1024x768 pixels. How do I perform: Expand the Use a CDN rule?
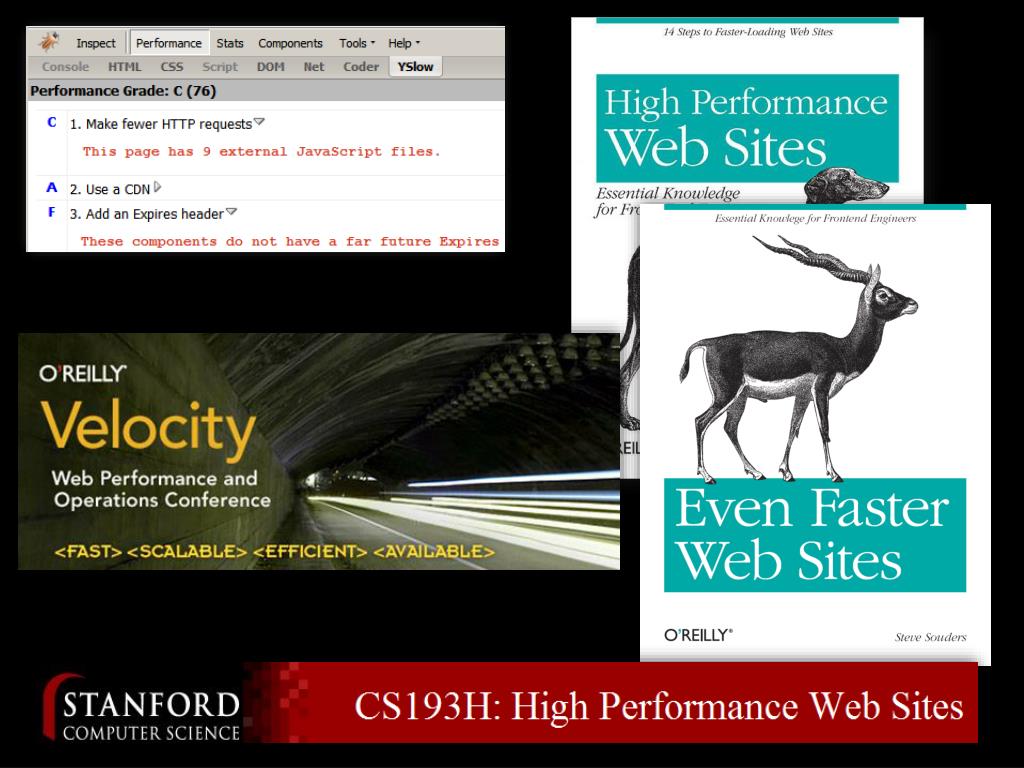(x=157, y=187)
